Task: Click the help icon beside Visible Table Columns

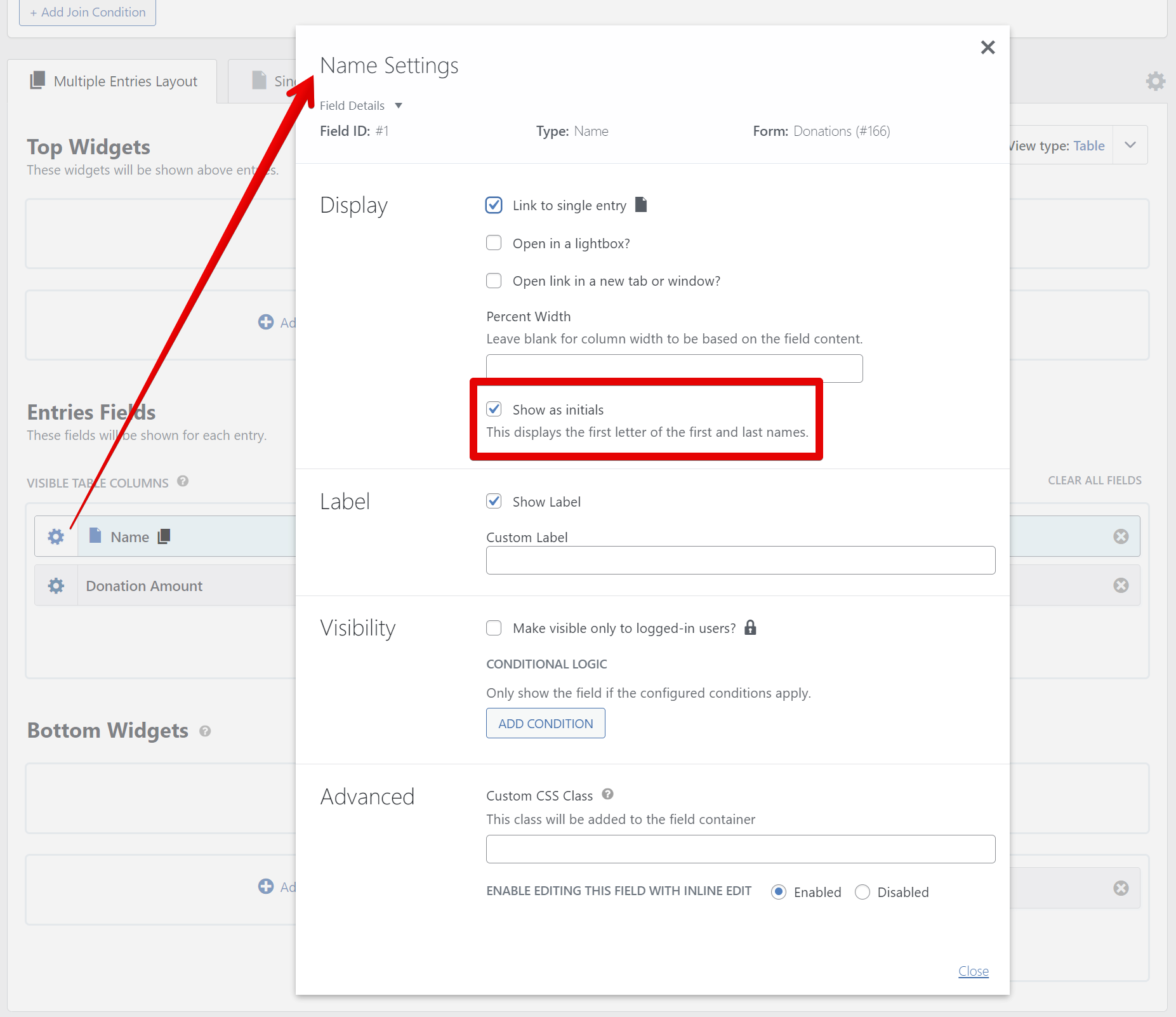Action: click(183, 482)
